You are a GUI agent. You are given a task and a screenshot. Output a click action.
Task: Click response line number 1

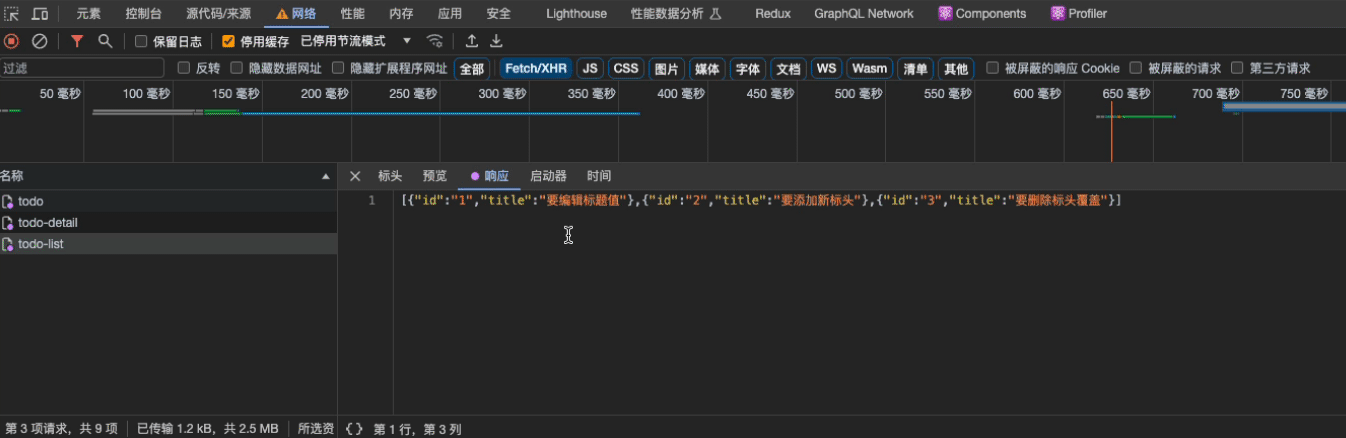click(x=372, y=201)
